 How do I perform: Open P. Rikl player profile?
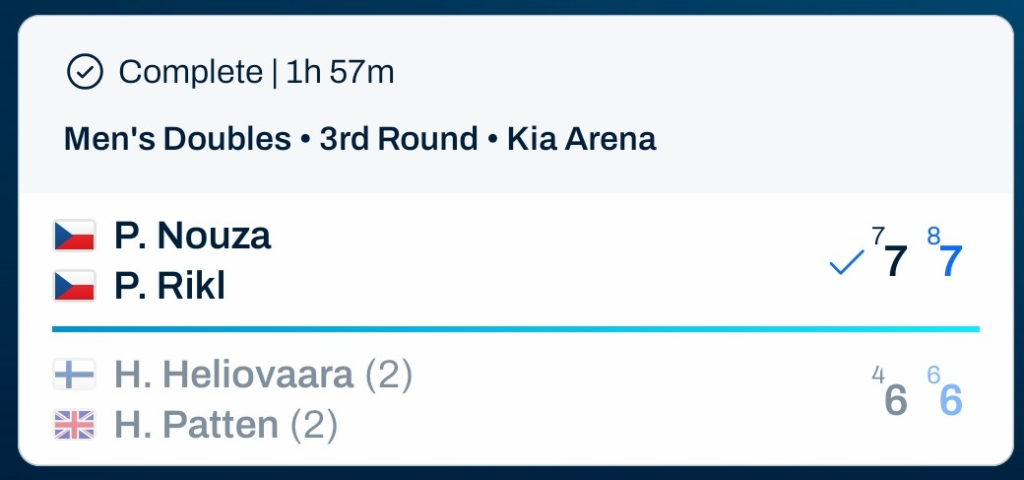169,286
